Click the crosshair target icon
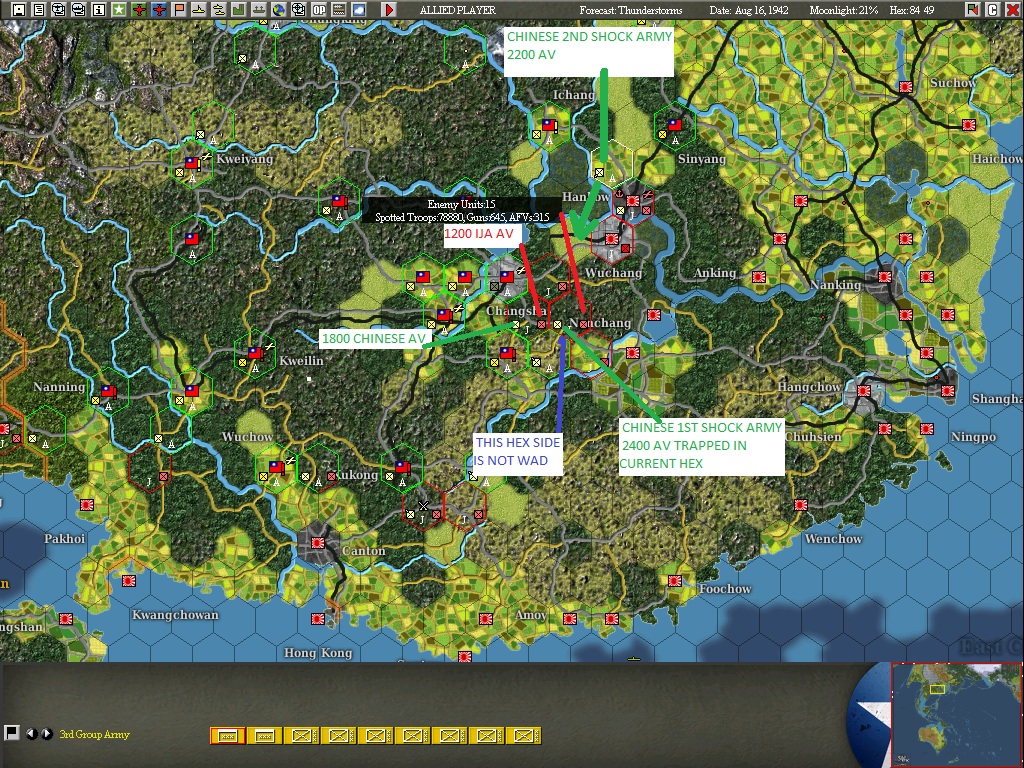 tap(298, 10)
